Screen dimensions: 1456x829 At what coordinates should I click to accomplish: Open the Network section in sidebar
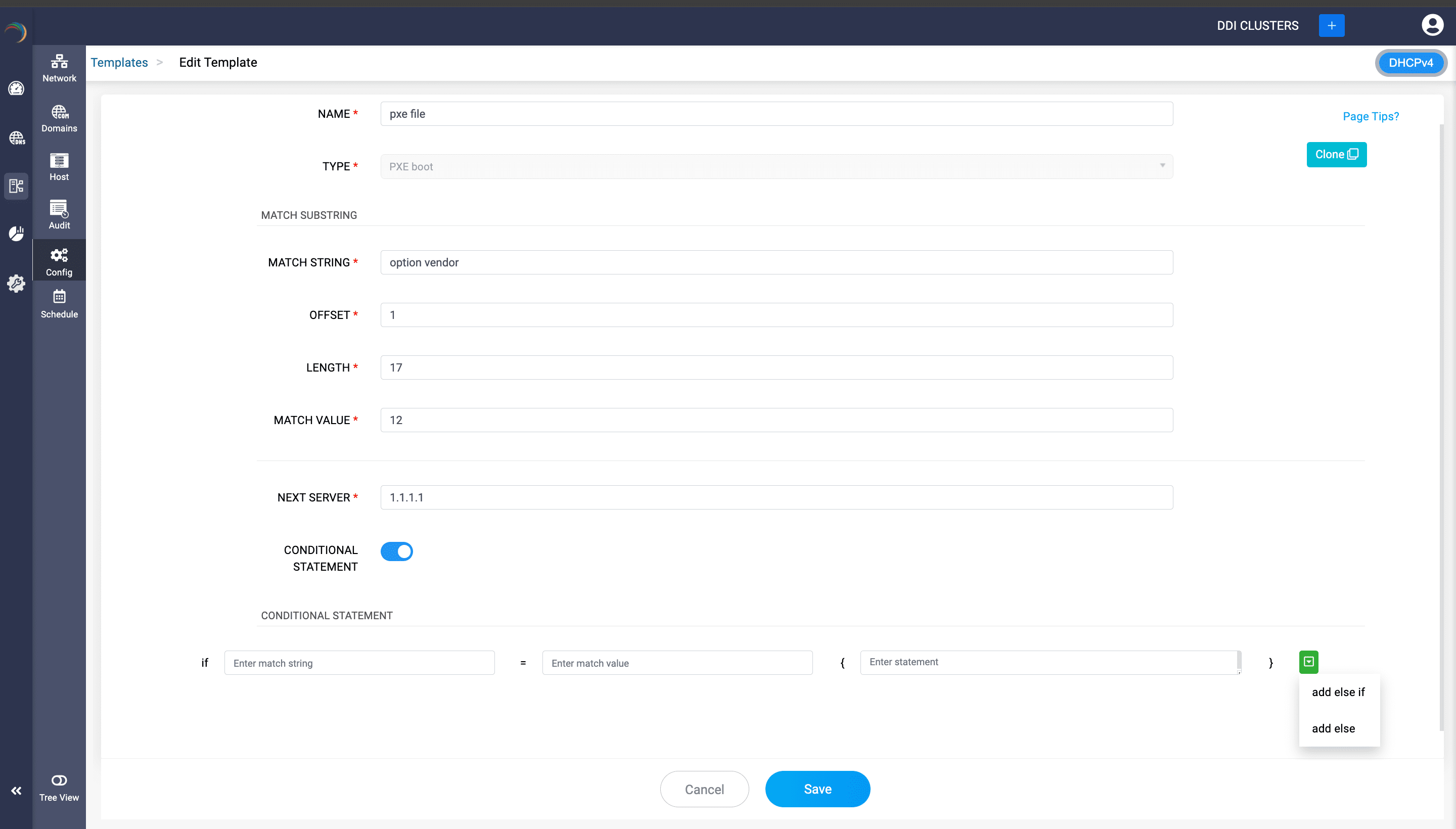[59, 68]
